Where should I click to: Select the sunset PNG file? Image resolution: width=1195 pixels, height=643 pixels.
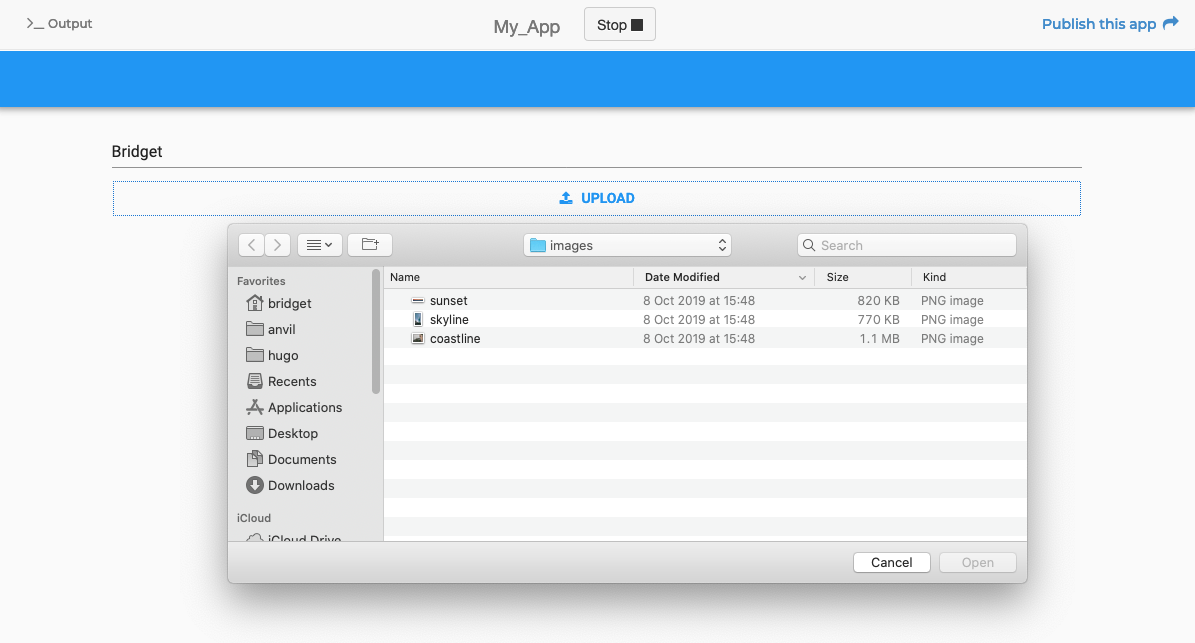pos(449,300)
